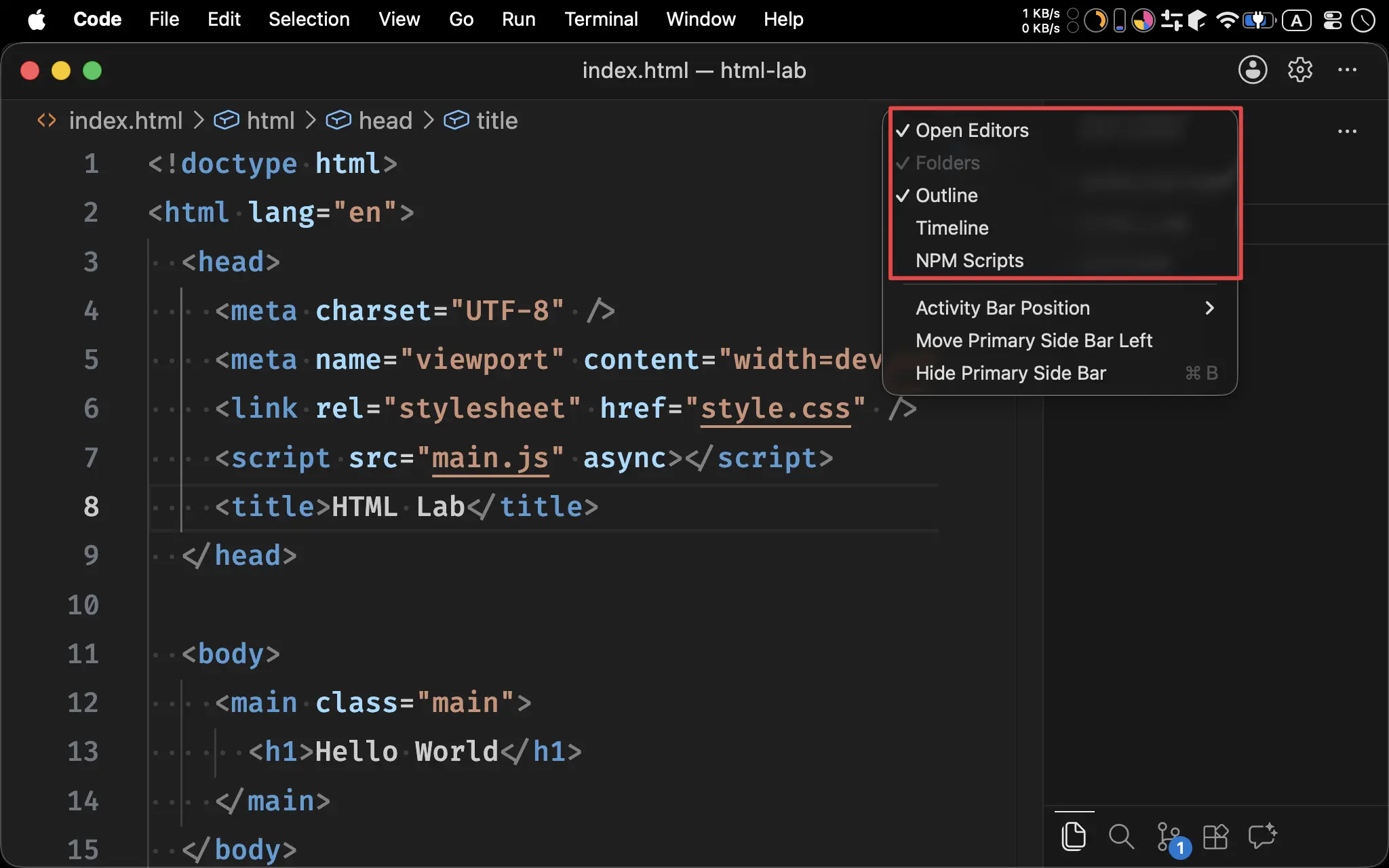
Task: Open the File menu
Action: 164,19
